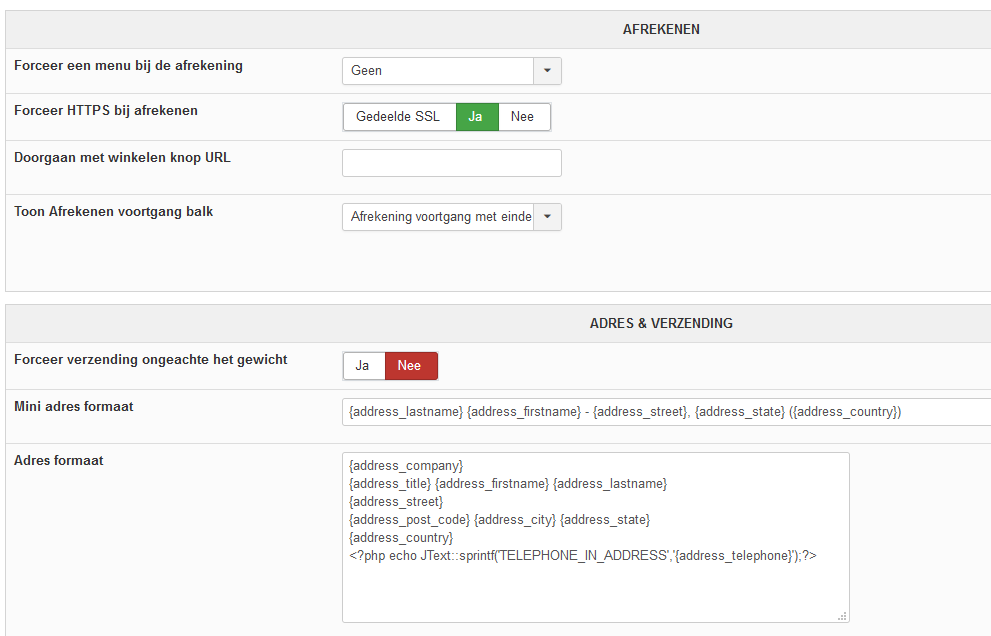Set Forceer HTTPS to Nee
Screen dimensions: 991x636
(x=524, y=117)
